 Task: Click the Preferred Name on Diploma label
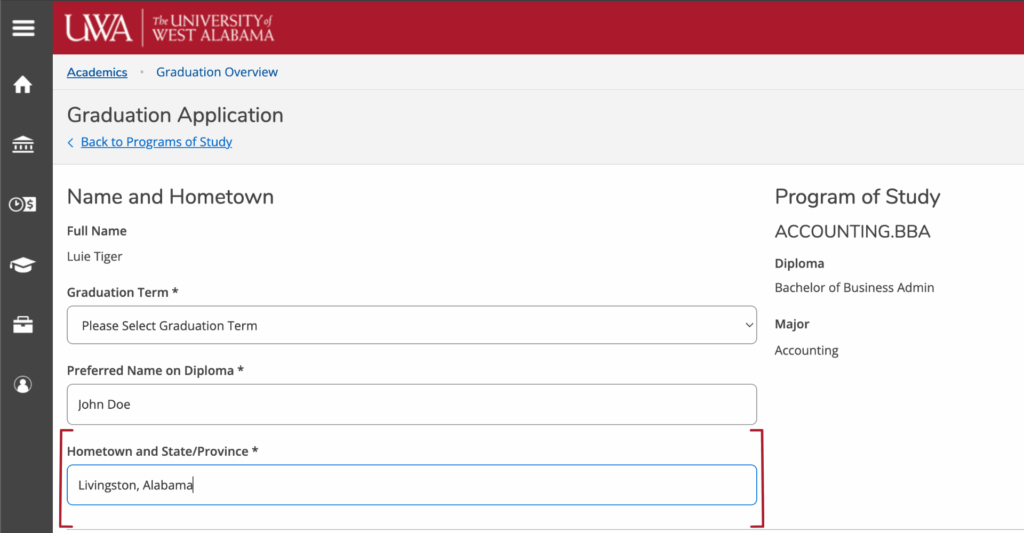[155, 370]
